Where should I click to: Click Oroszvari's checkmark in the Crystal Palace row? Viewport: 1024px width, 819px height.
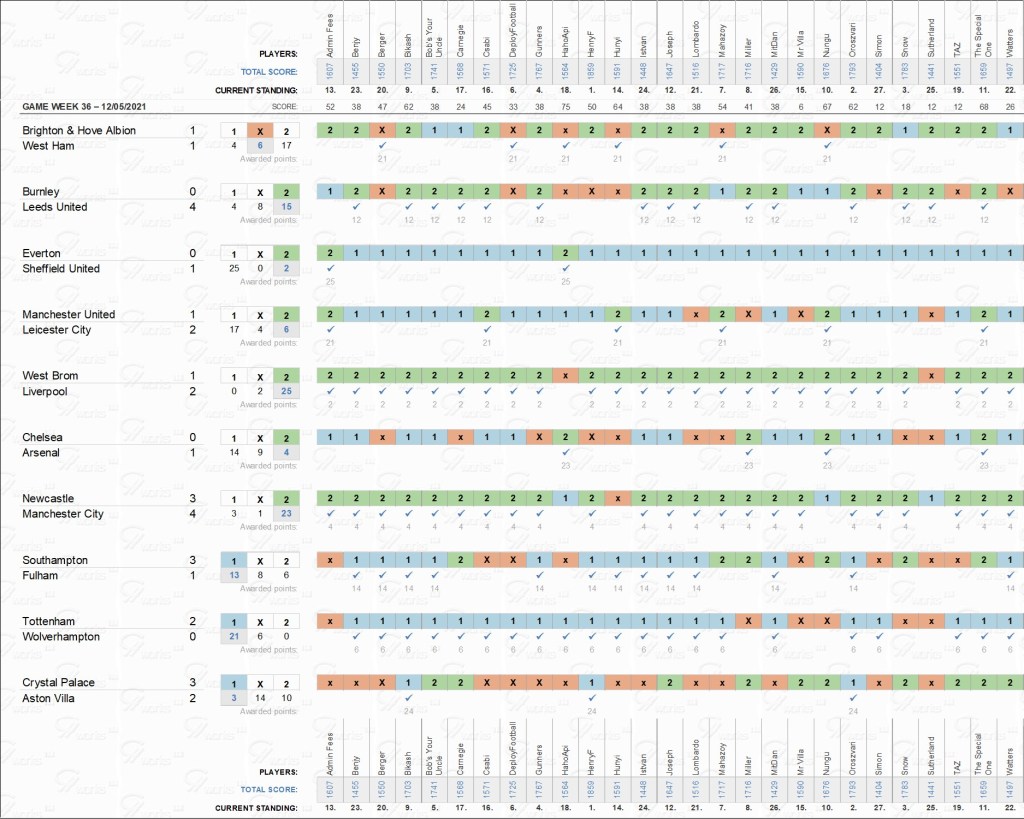[x=852, y=698]
